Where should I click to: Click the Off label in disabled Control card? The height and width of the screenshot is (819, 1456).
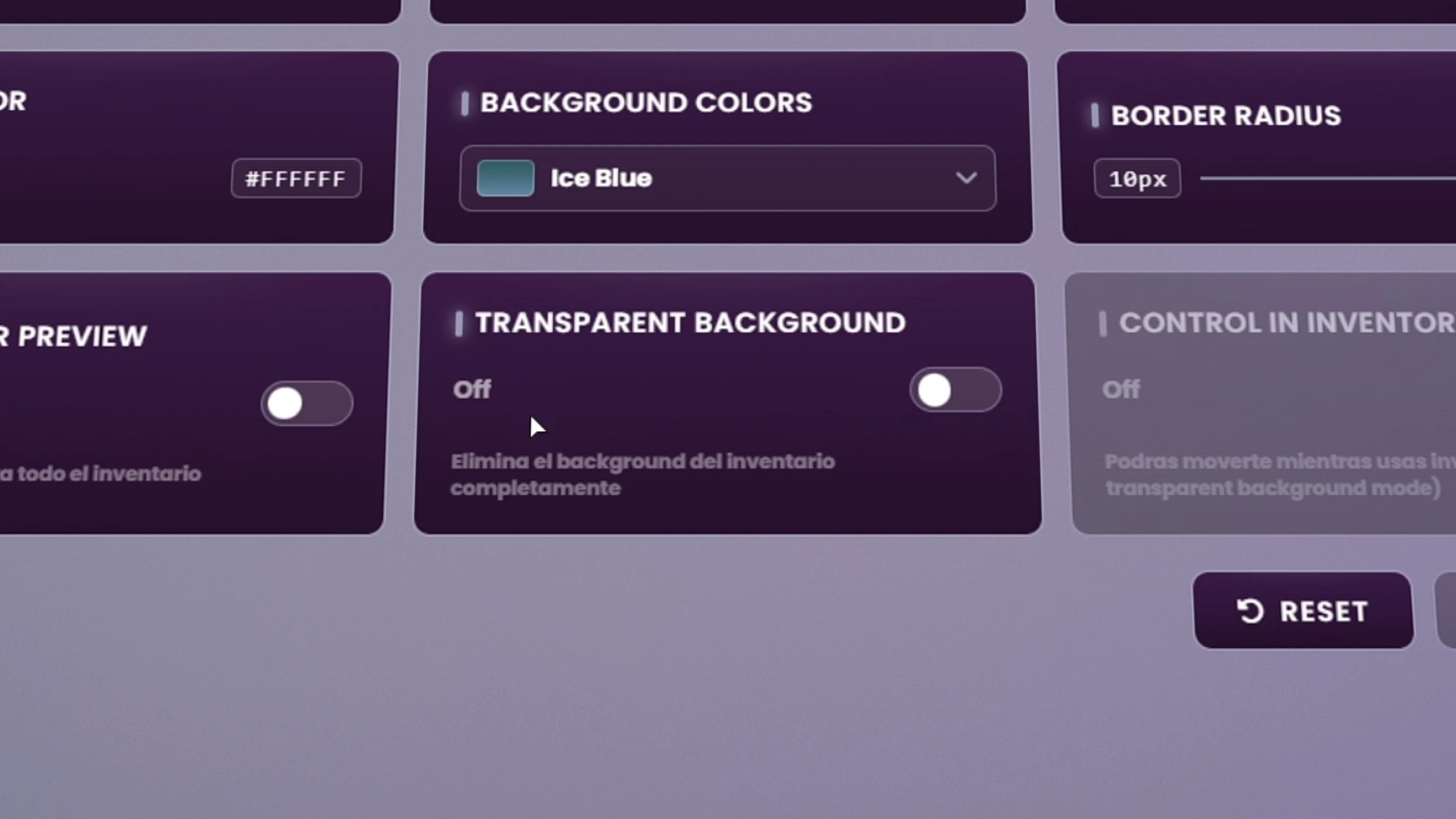click(x=1121, y=390)
